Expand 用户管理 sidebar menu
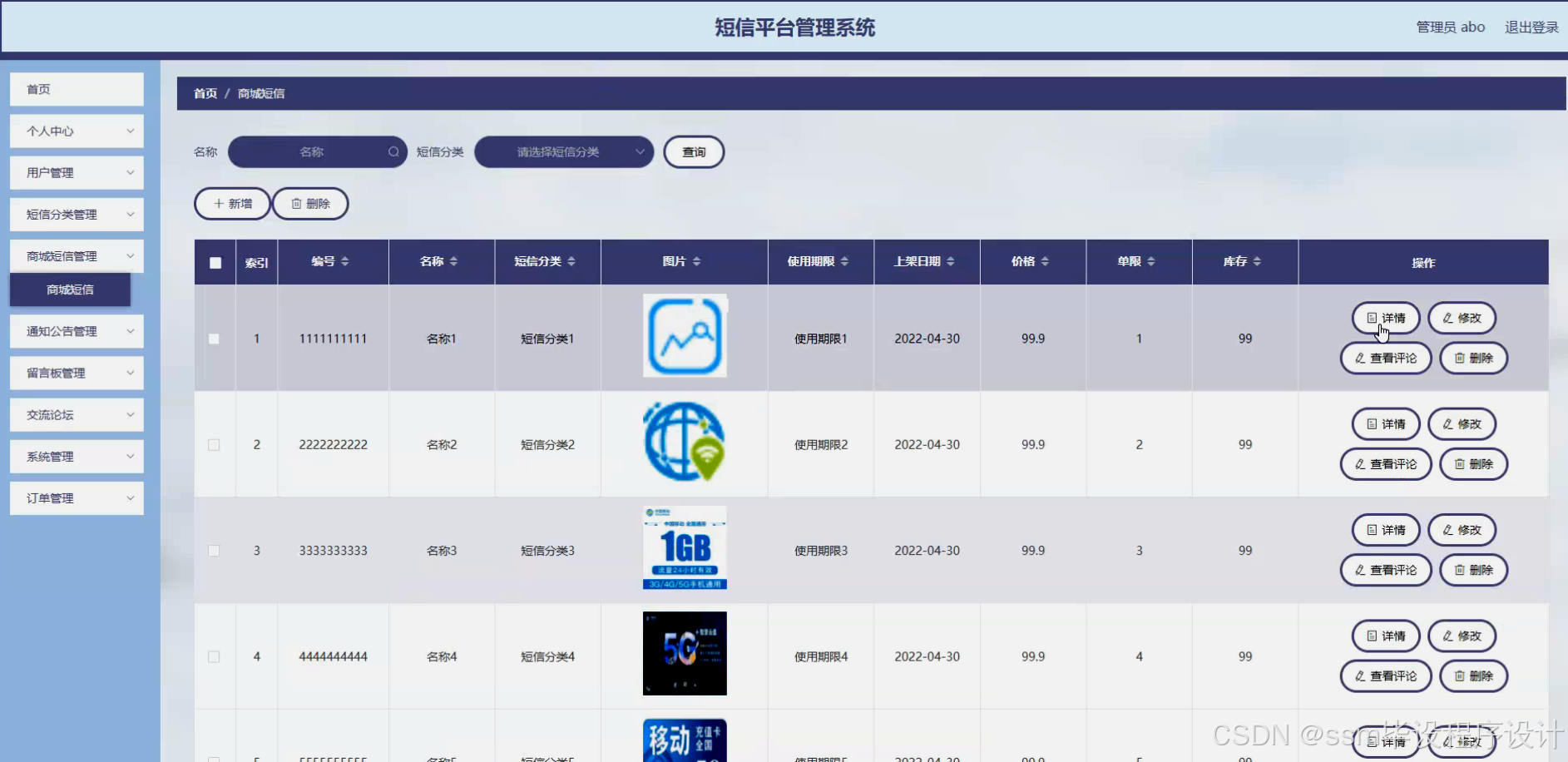Image resolution: width=1568 pixels, height=762 pixels. pos(77,172)
